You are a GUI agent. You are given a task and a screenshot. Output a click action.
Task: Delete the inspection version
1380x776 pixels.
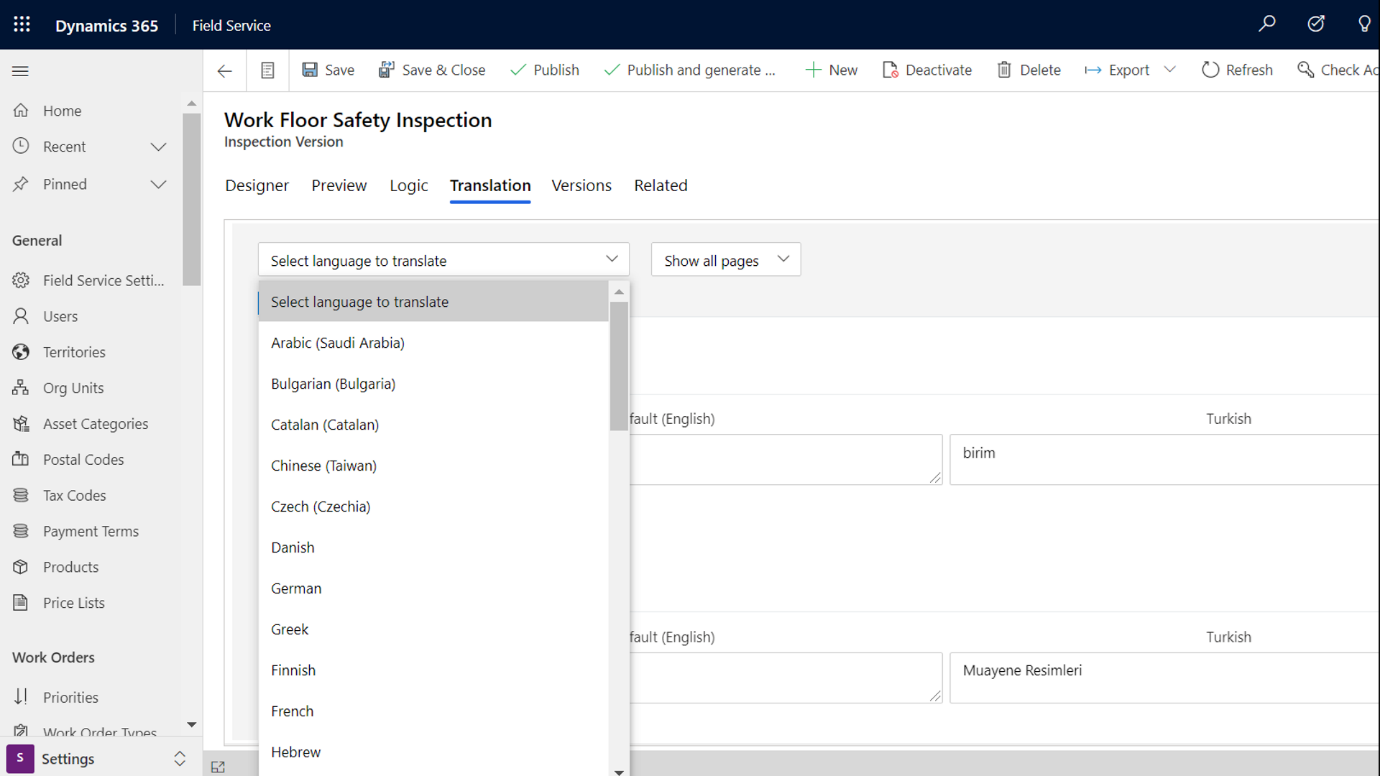tap(1028, 69)
